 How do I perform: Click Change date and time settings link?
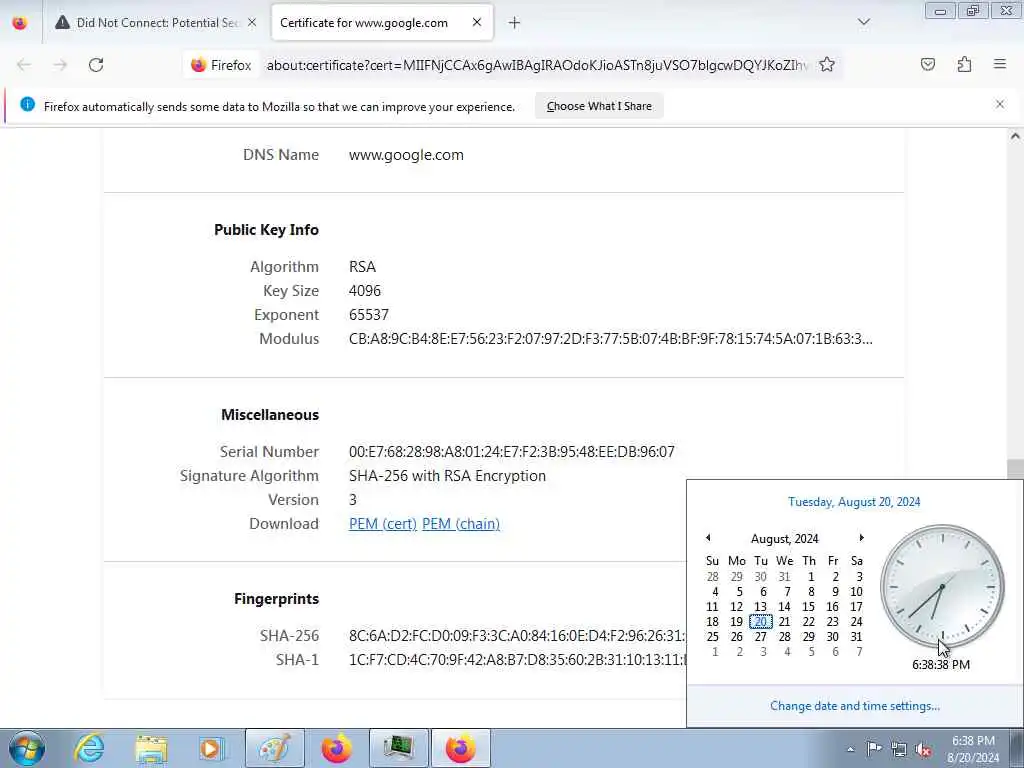pyautogui.click(x=854, y=706)
